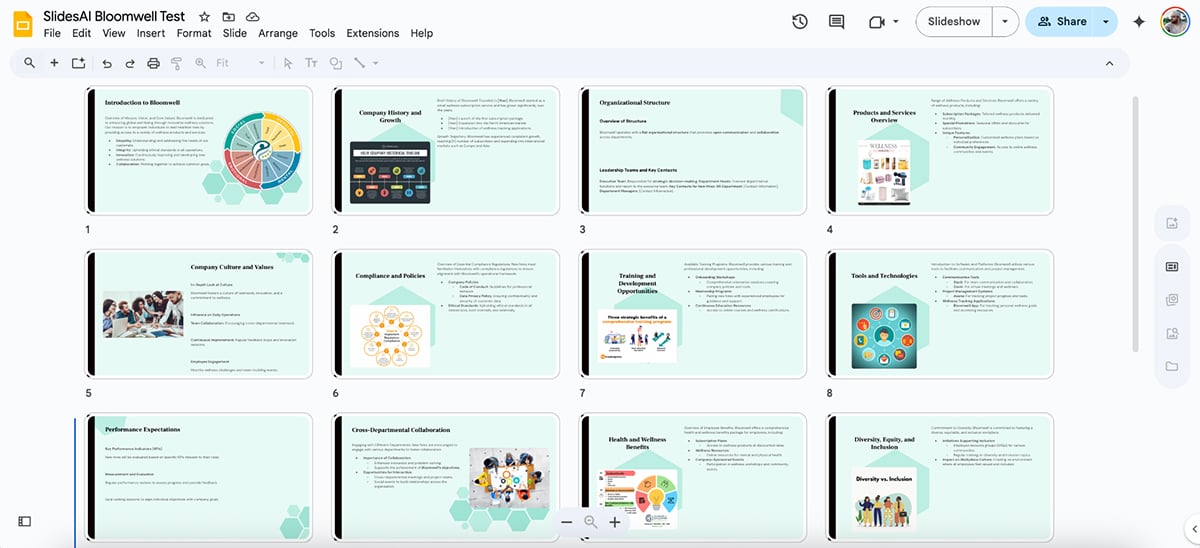This screenshot has height=548, width=1200.
Task: Open the comments panel icon
Action: [837, 21]
